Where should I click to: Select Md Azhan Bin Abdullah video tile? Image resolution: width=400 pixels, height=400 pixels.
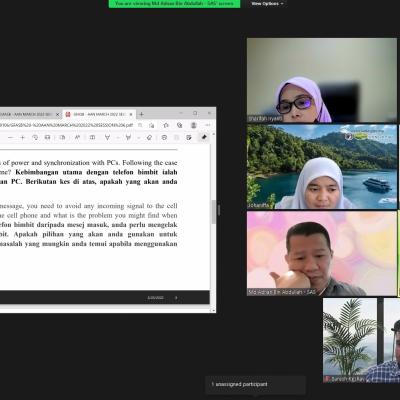[x=322, y=254]
